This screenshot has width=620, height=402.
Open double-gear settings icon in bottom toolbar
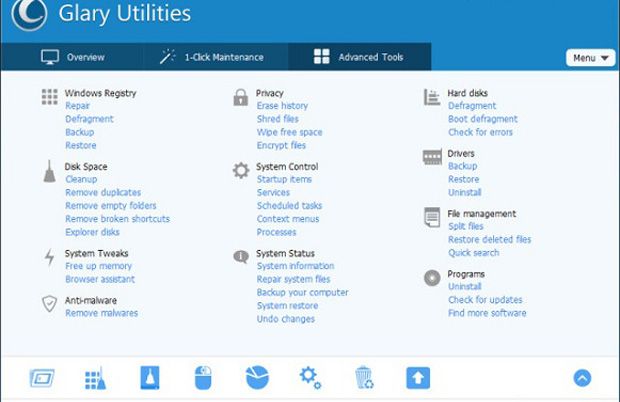[x=310, y=378]
